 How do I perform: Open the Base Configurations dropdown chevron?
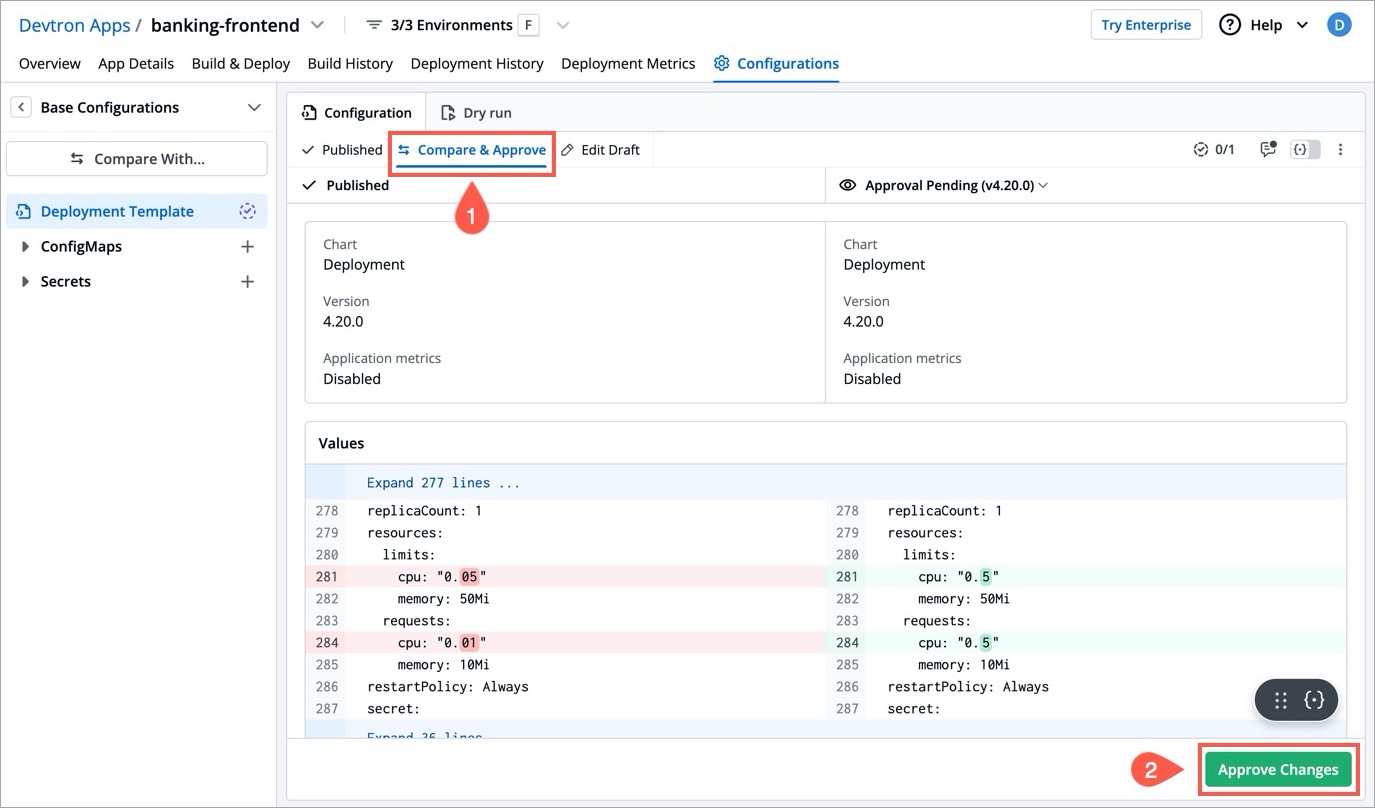click(x=254, y=107)
